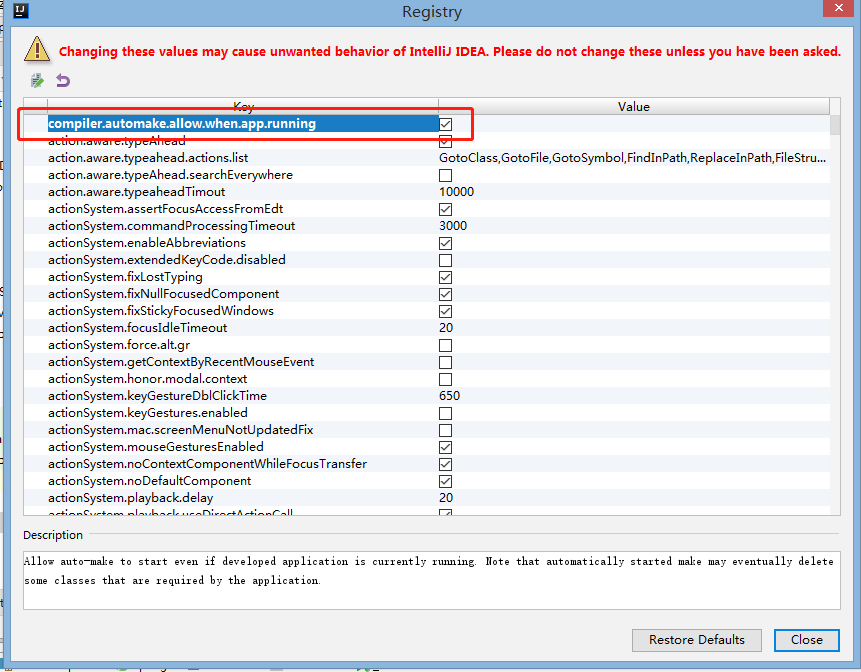Toggle actionSystem.force.alt.gr checkbox
Viewport: 861px width, 672px height.
tap(445, 345)
